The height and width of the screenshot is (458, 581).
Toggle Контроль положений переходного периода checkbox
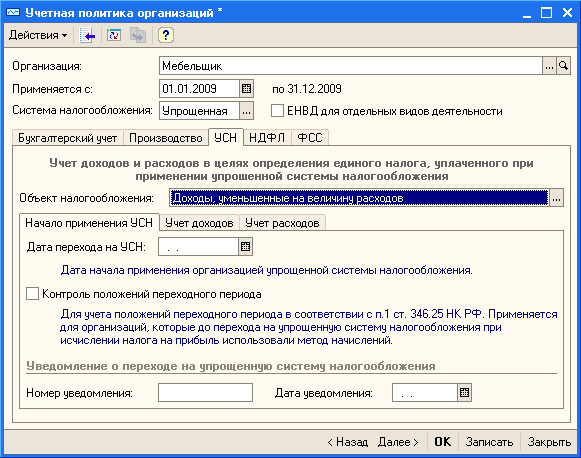click(x=32, y=293)
